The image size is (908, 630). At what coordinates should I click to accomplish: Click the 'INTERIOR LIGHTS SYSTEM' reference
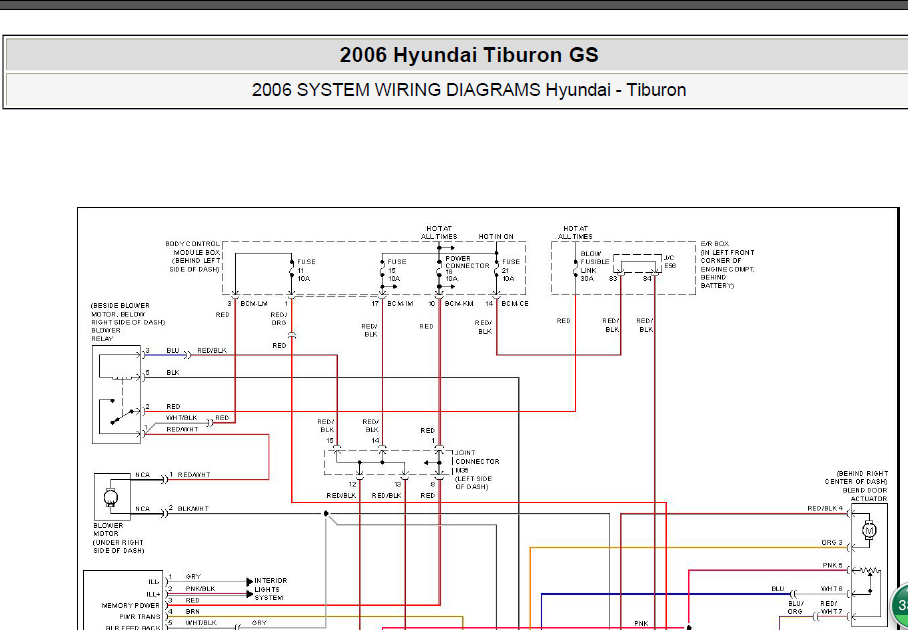271,589
